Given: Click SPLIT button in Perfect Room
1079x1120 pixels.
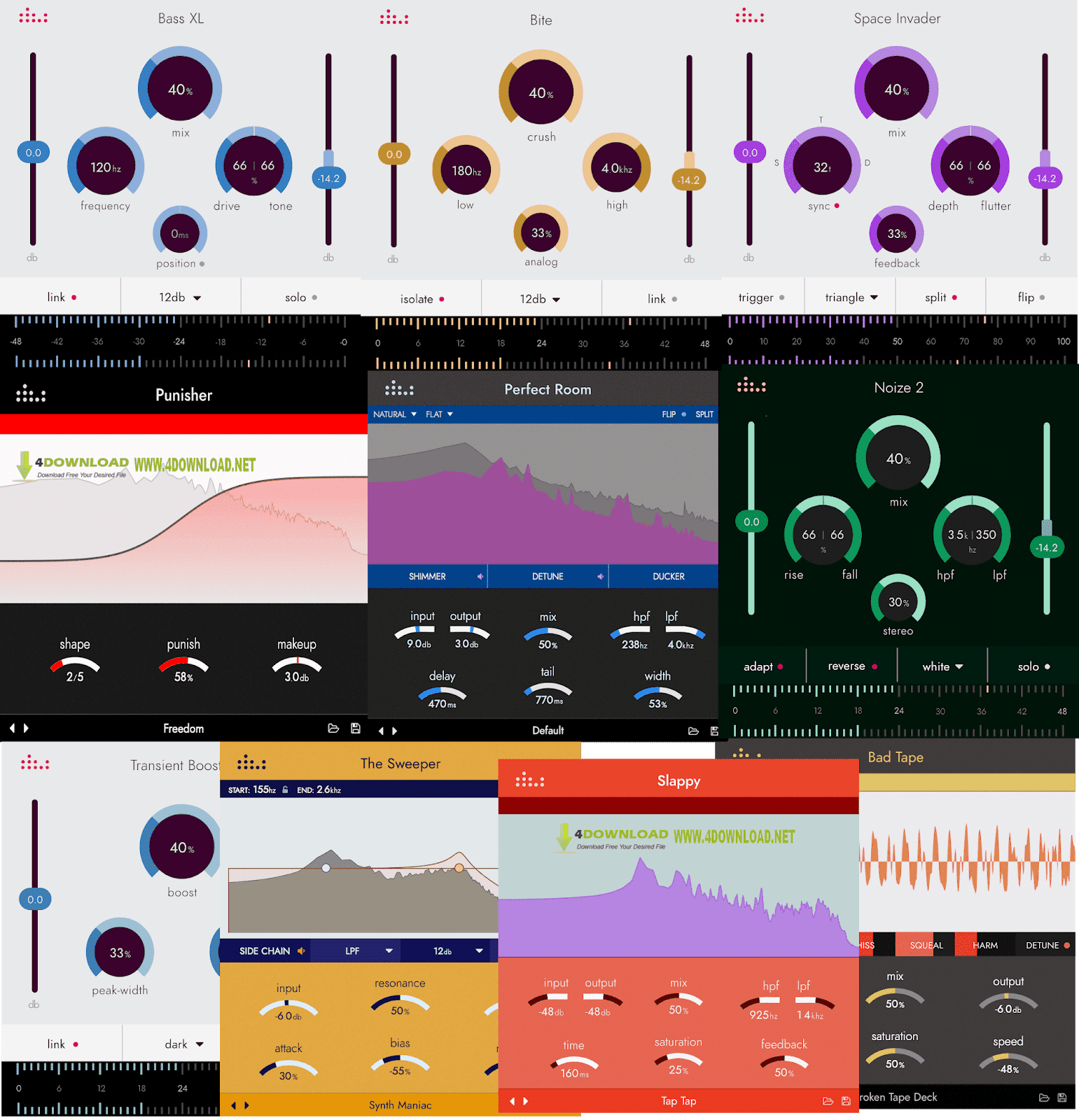Looking at the screenshot, I should (x=704, y=414).
